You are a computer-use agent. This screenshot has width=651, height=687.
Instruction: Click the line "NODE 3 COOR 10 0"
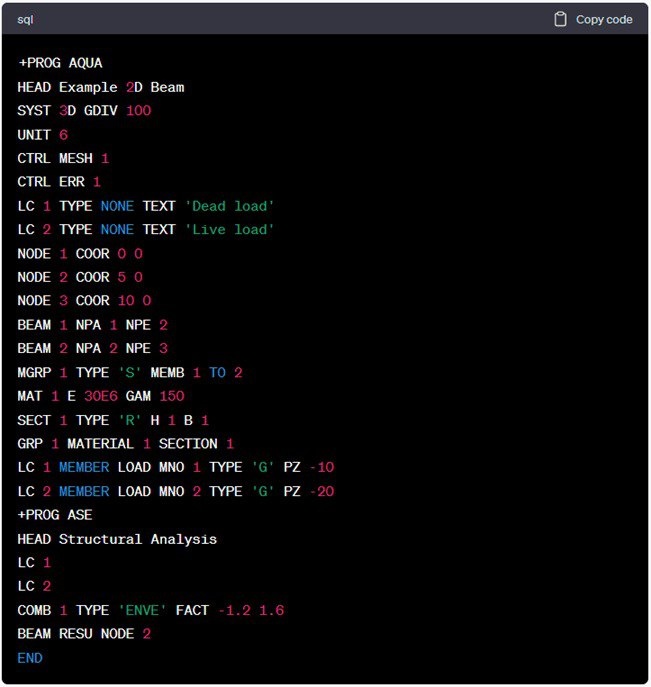click(x=84, y=301)
